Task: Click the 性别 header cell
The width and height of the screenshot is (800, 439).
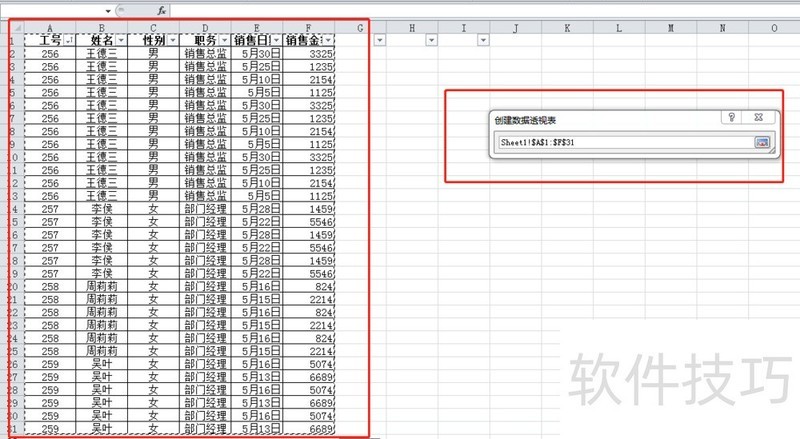Action: pyautogui.click(x=154, y=40)
